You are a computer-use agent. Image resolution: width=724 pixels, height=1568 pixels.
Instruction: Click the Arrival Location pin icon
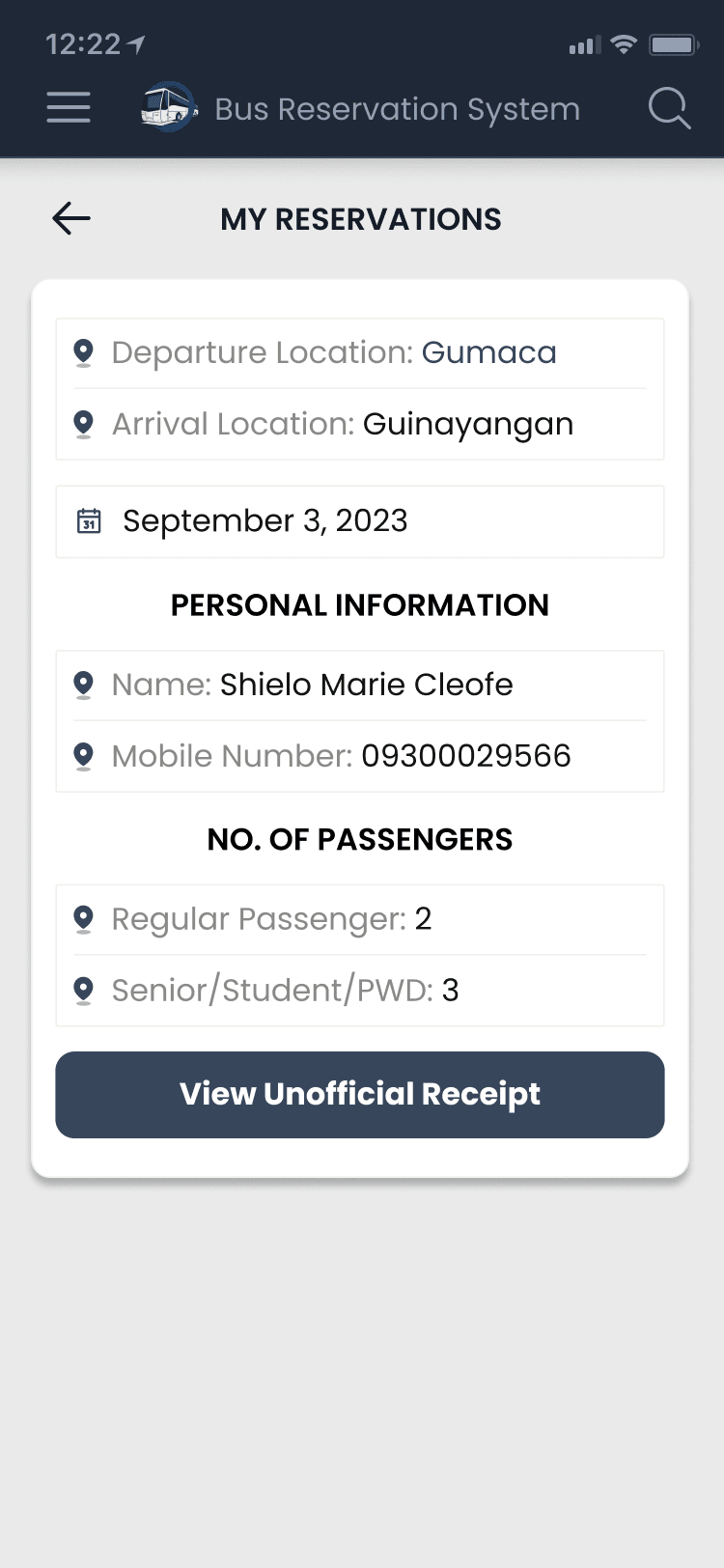click(84, 425)
